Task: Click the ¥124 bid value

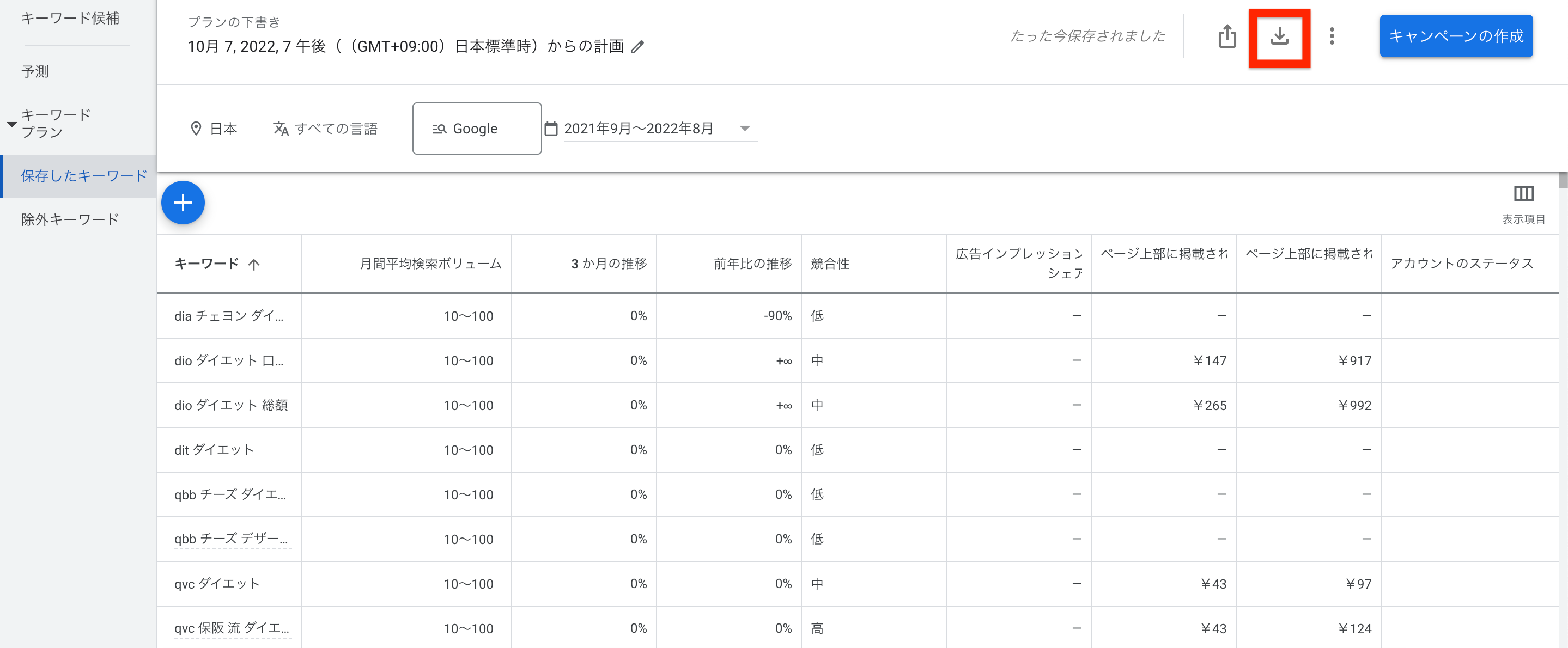Action: point(1354,628)
